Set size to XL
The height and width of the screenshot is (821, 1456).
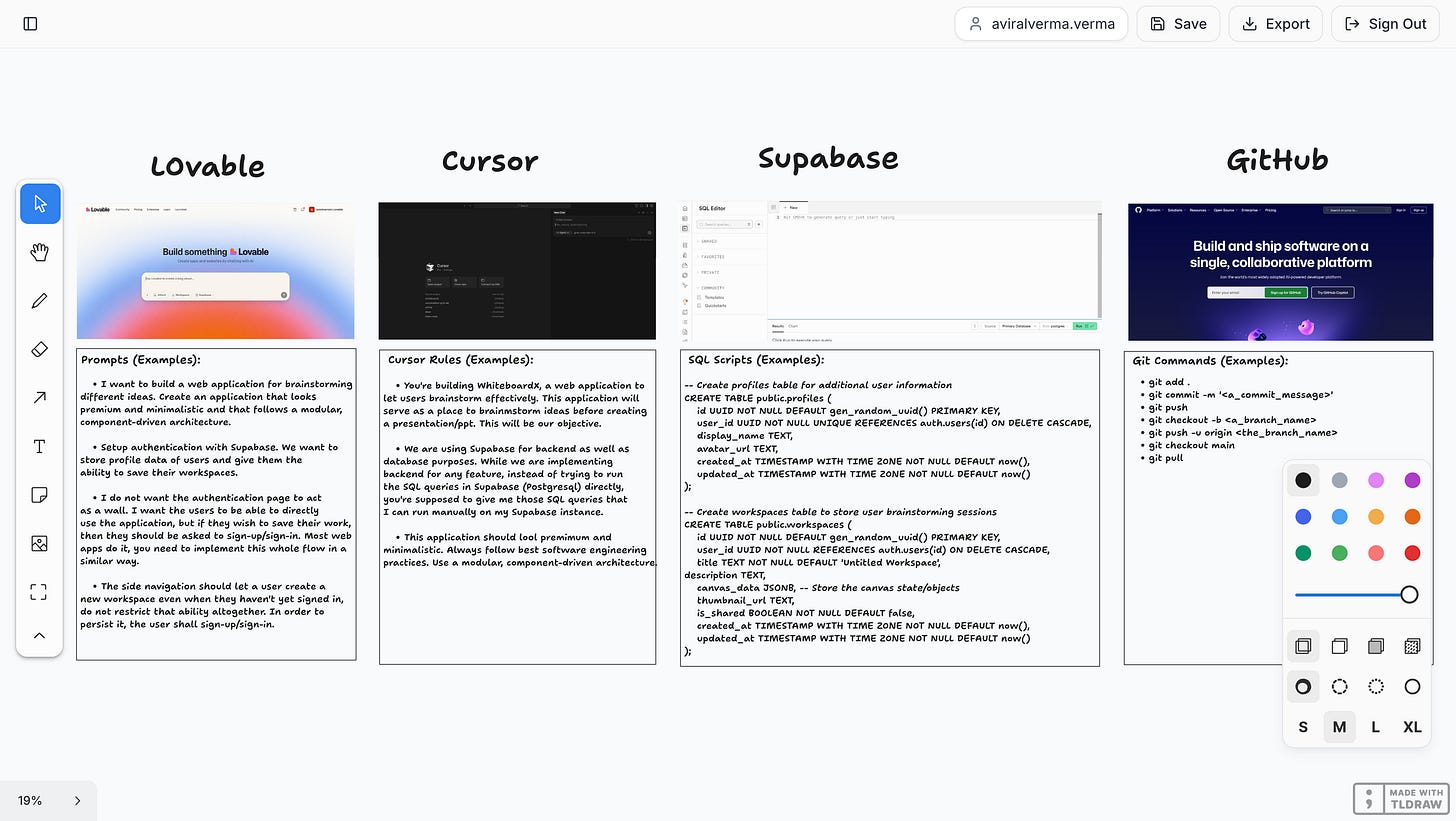coord(1412,727)
